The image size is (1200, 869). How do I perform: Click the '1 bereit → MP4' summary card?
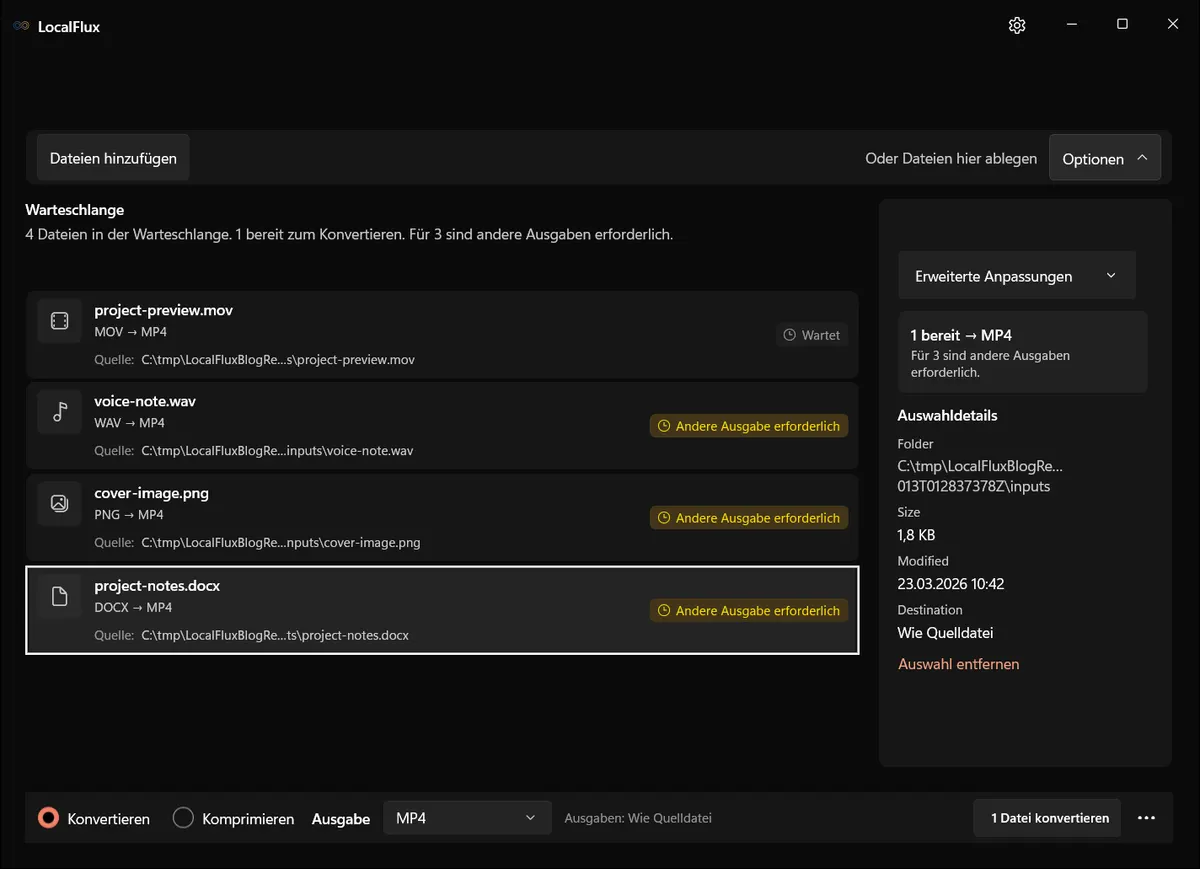coord(1022,352)
